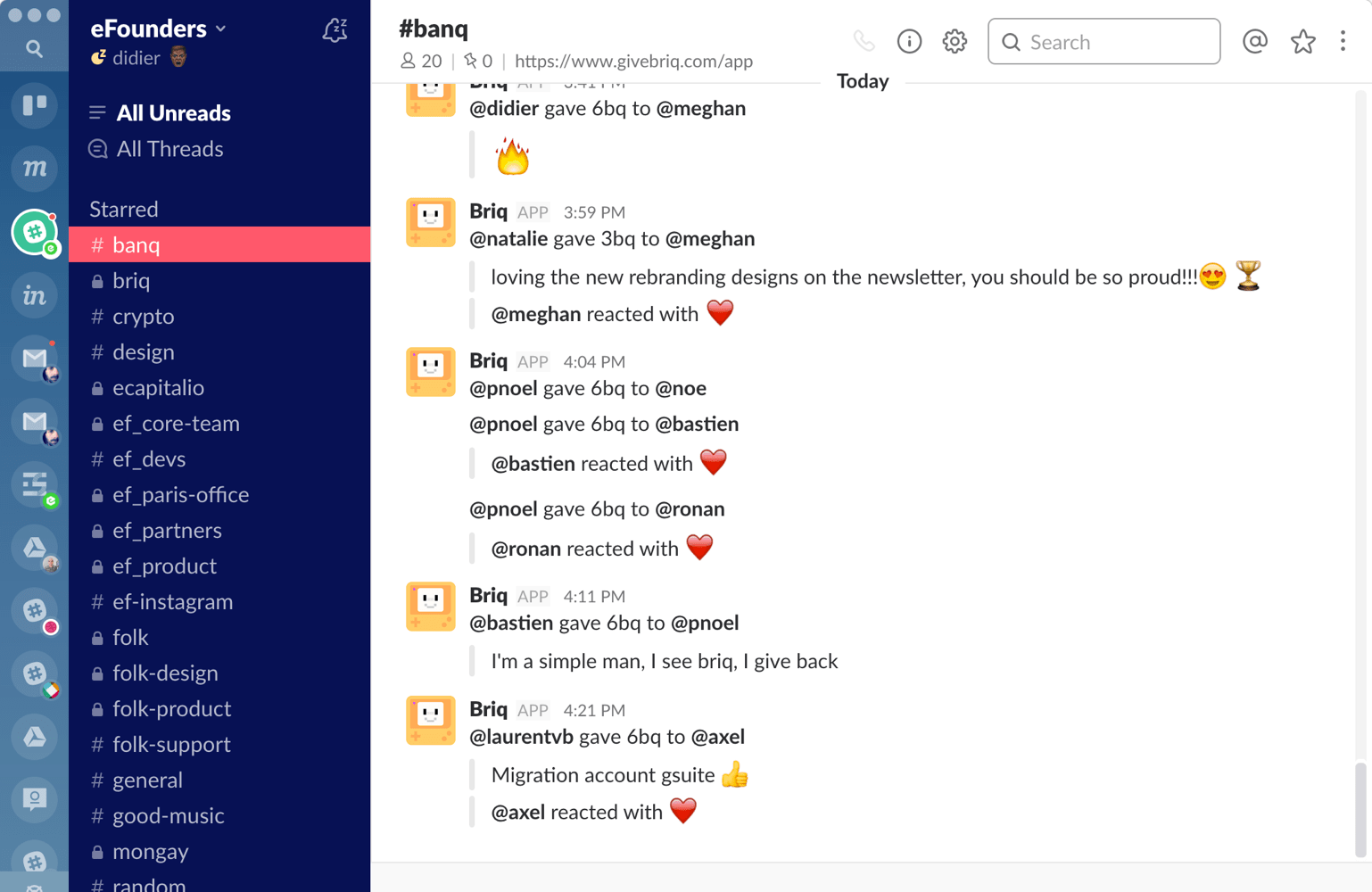Switch to the #crypto channel
Viewport: 1372px width, 892px height.
219,316
